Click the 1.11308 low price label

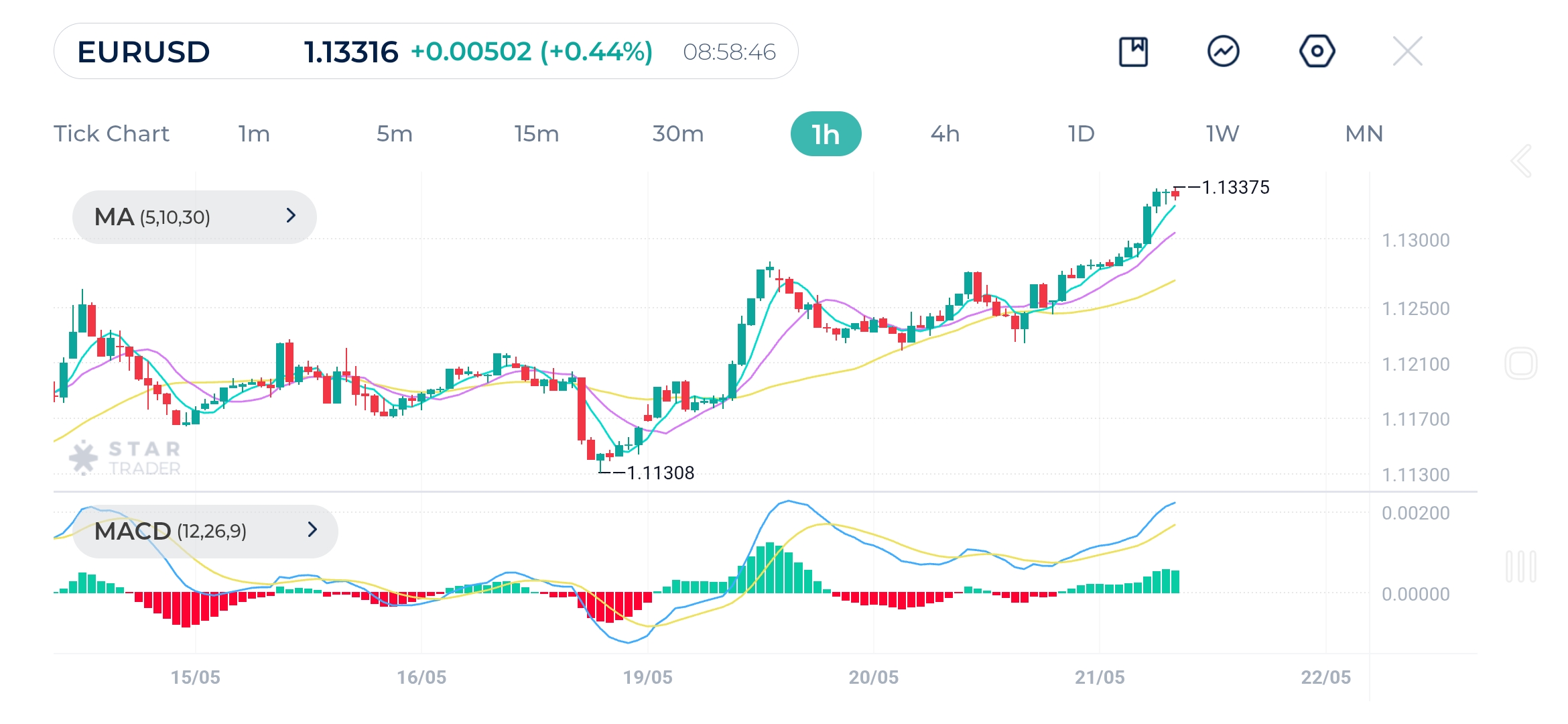659,473
